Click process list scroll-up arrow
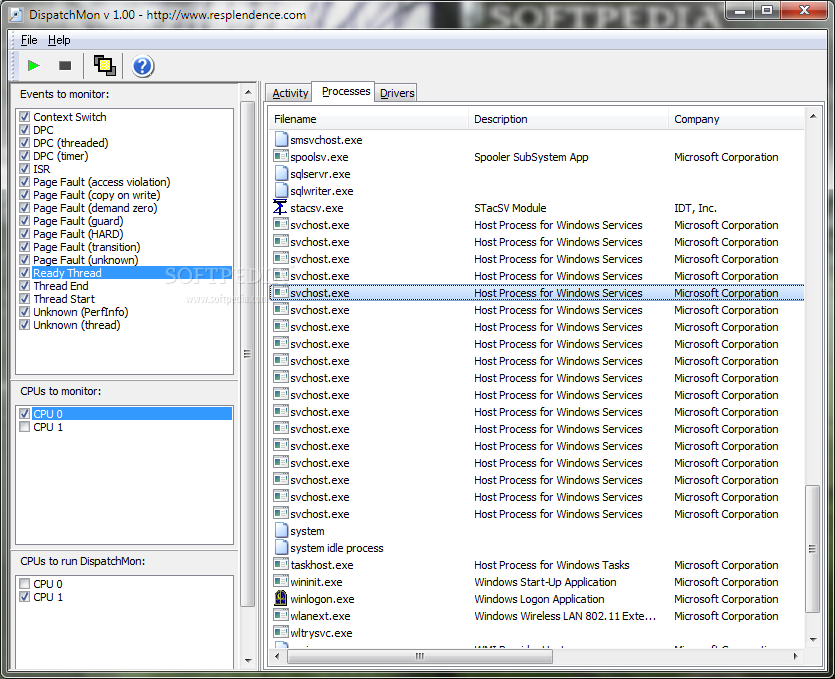This screenshot has width=835, height=679. click(813, 116)
